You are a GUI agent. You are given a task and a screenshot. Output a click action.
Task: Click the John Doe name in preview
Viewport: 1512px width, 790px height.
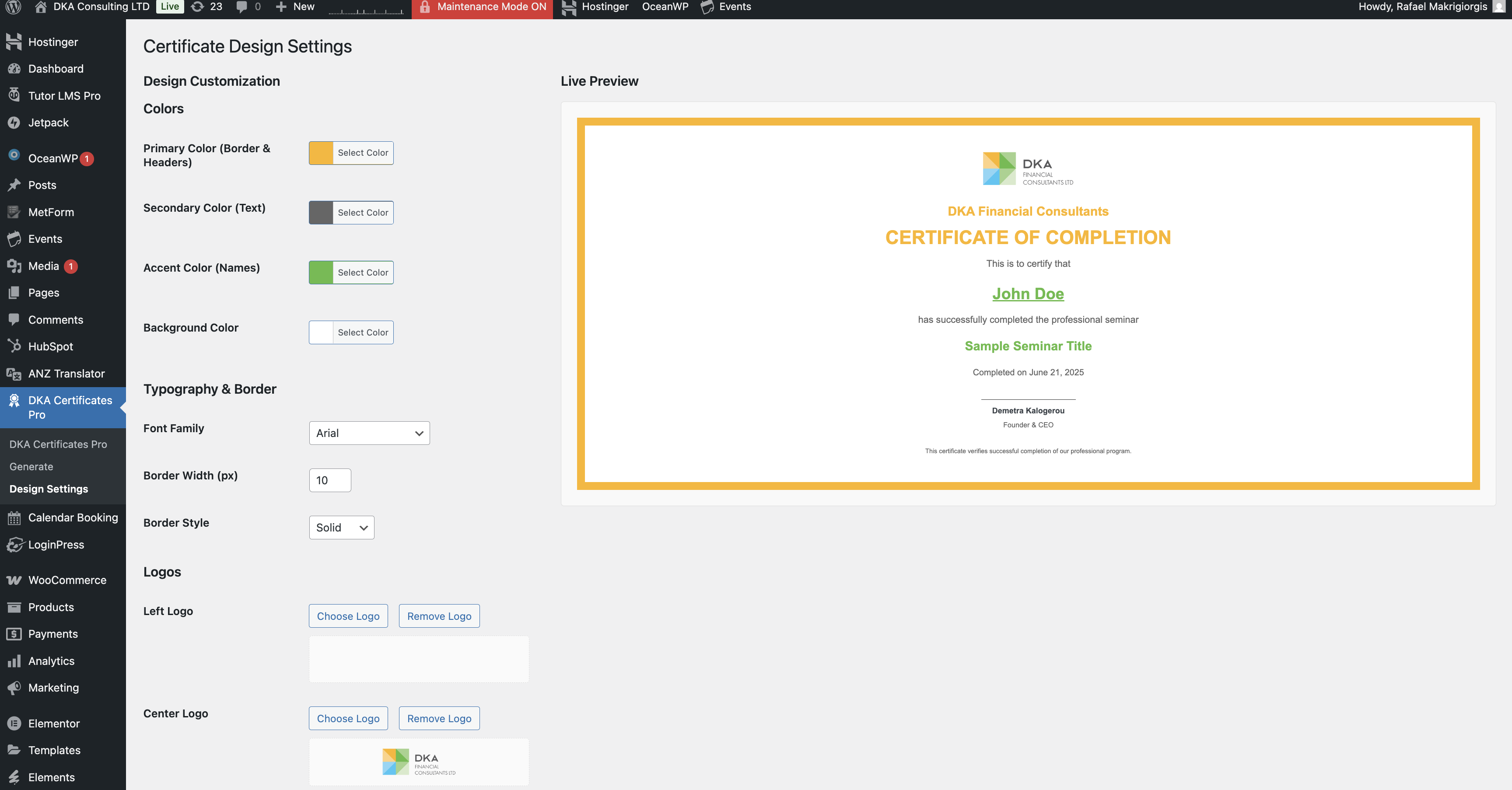pos(1028,294)
